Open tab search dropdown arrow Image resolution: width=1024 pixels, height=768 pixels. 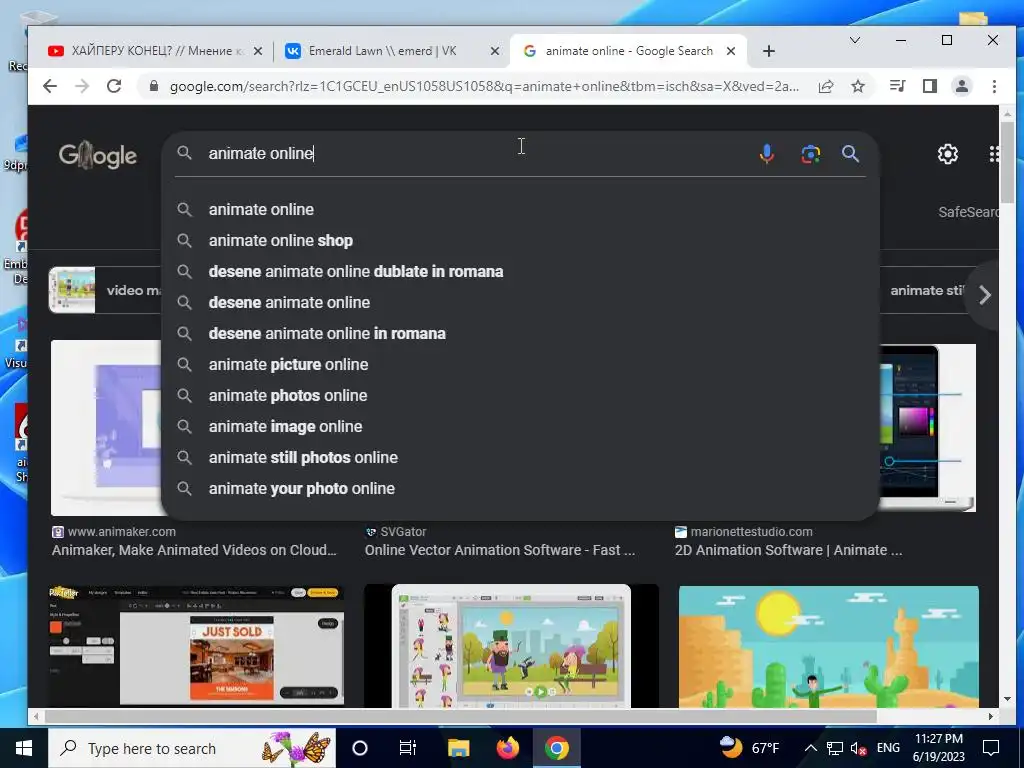point(854,40)
